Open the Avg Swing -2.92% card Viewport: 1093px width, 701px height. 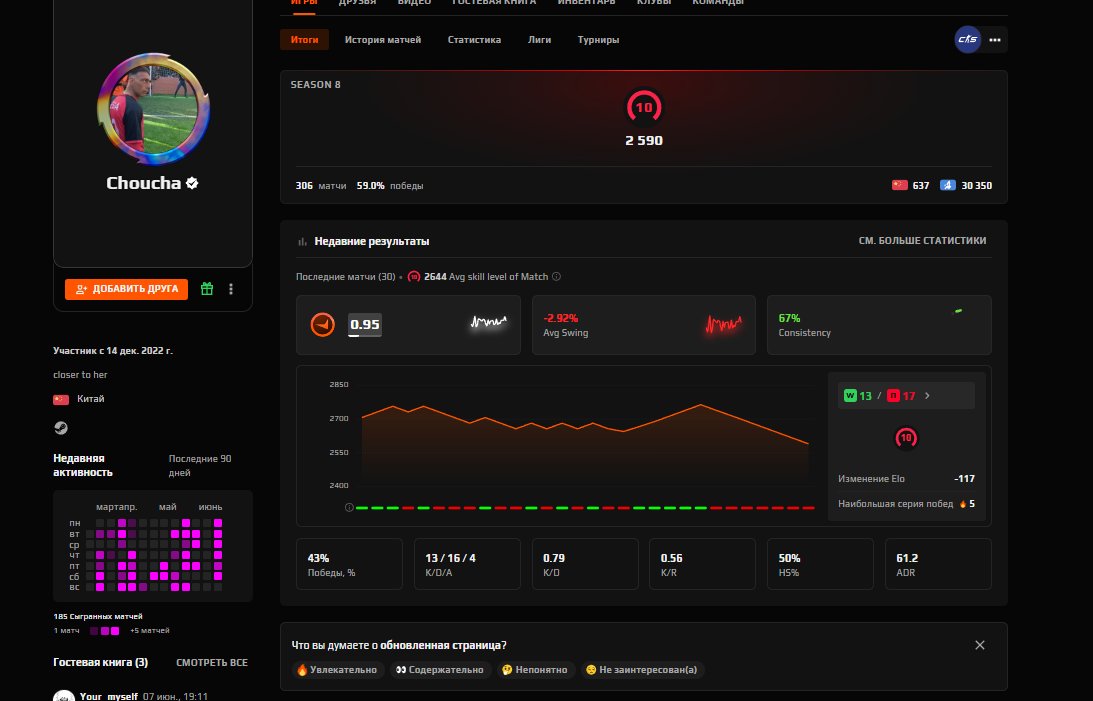(643, 325)
